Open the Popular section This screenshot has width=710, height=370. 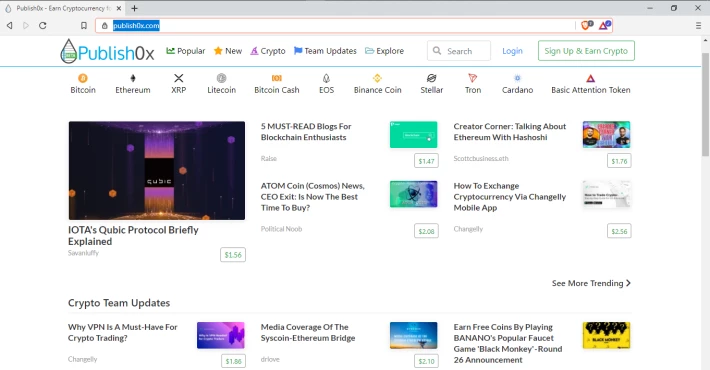[186, 51]
